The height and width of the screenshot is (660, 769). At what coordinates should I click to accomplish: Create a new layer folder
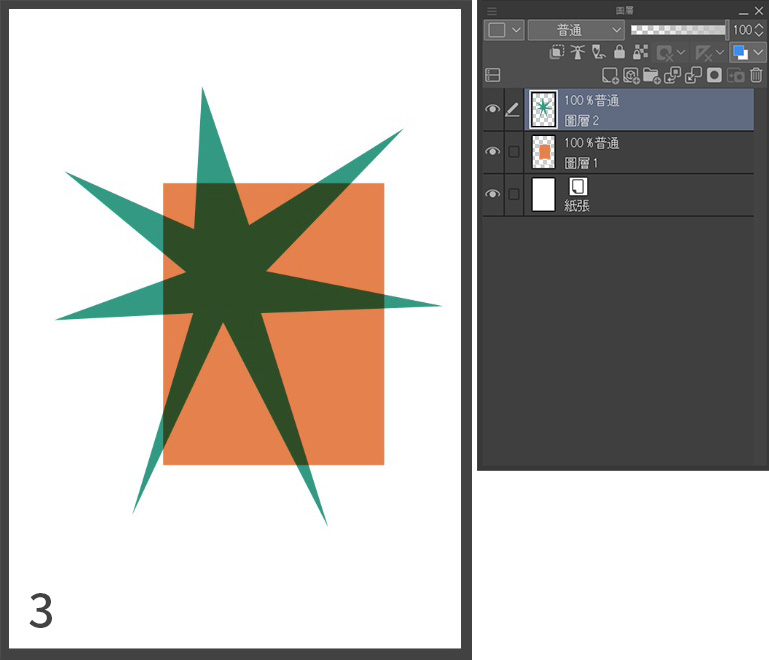(651, 75)
